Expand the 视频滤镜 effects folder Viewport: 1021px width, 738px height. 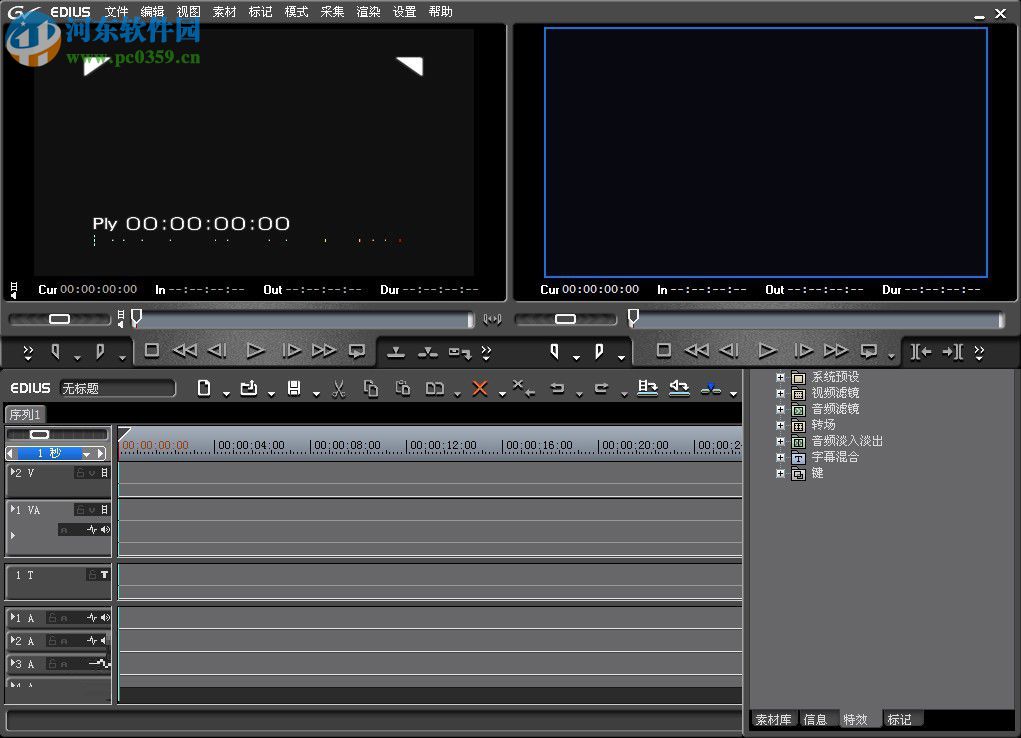[x=781, y=394]
